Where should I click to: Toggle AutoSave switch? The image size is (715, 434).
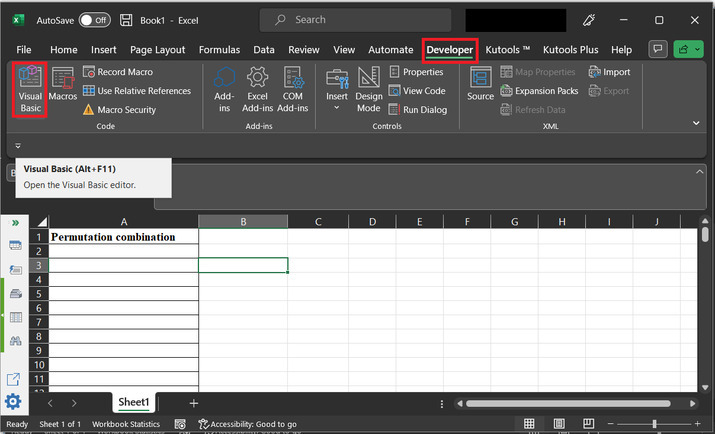pyautogui.click(x=94, y=20)
